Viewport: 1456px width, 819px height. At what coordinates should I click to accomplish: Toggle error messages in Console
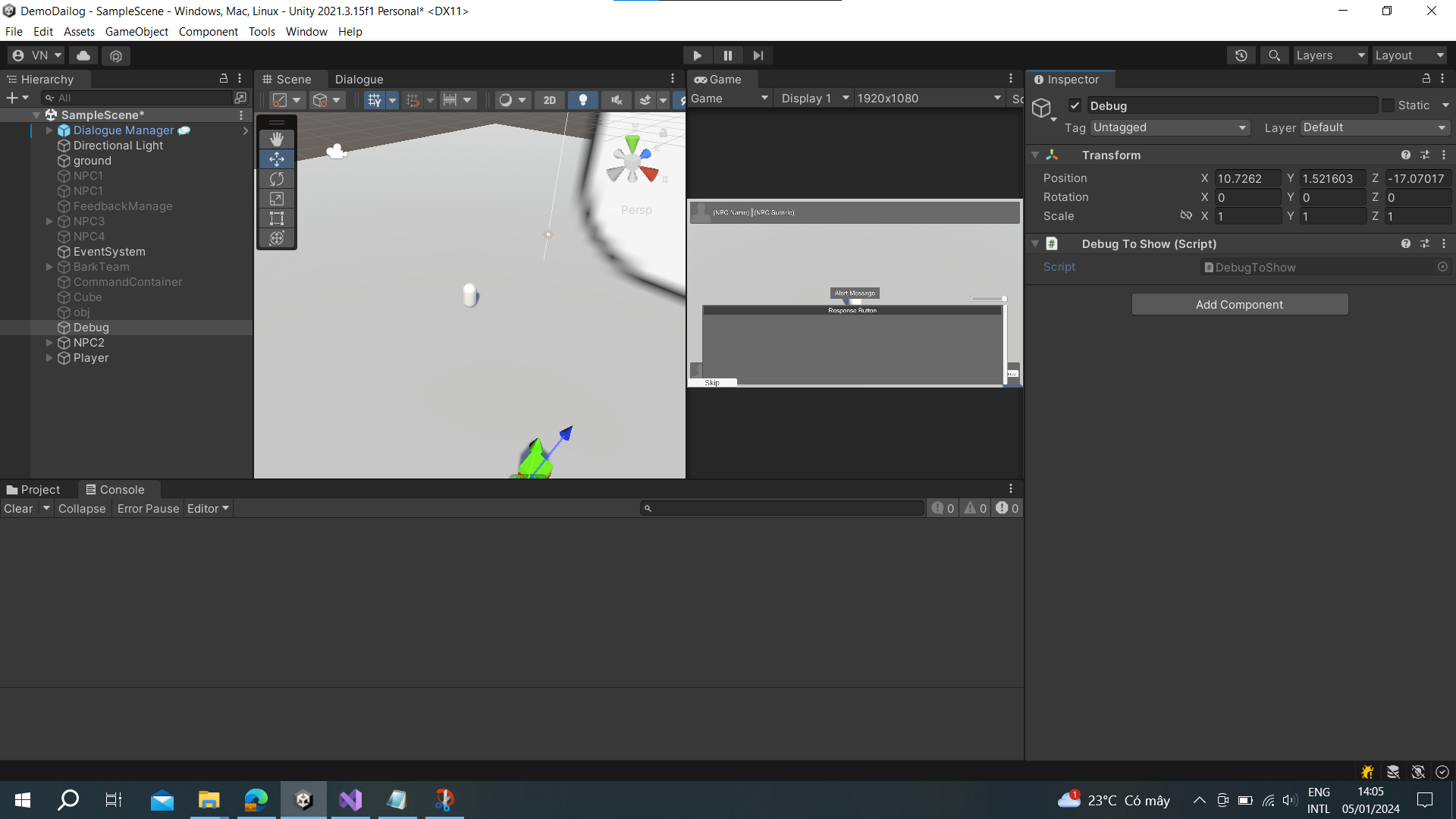(1007, 508)
